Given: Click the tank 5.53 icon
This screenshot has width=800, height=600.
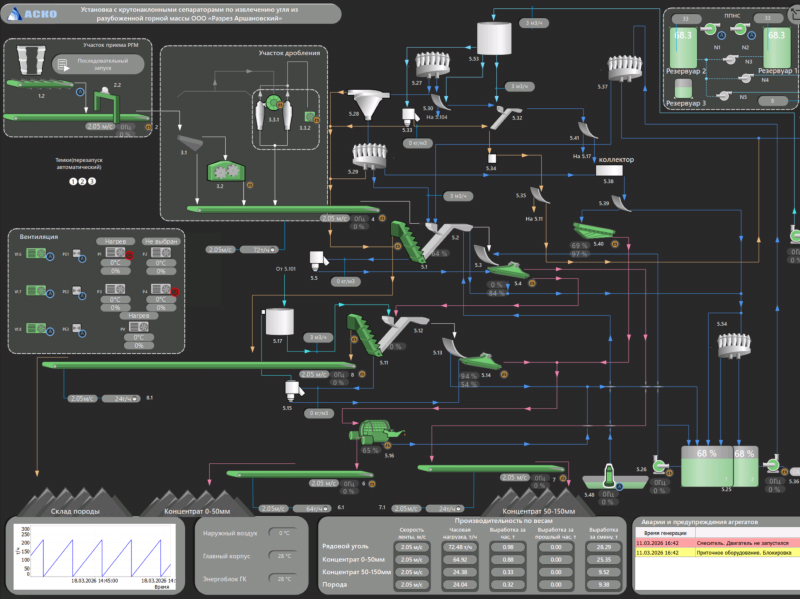Looking at the screenshot, I should click(x=492, y=38).
